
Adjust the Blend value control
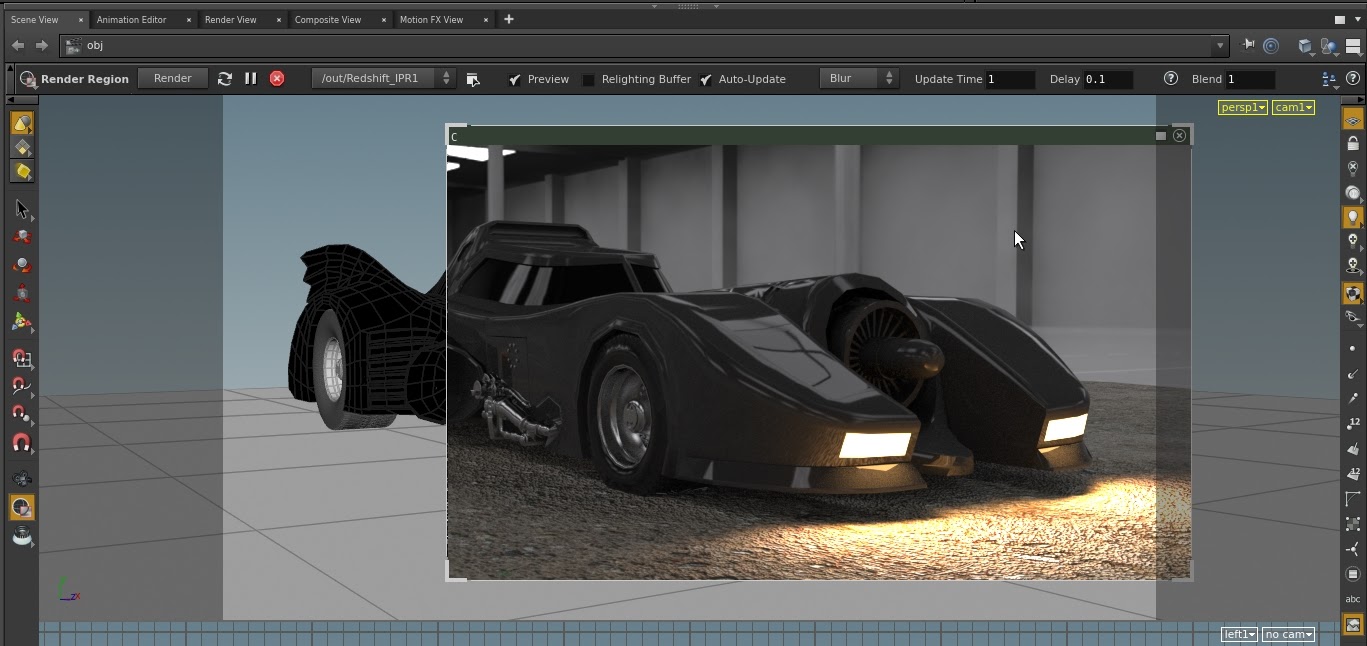pos(1250,79)
